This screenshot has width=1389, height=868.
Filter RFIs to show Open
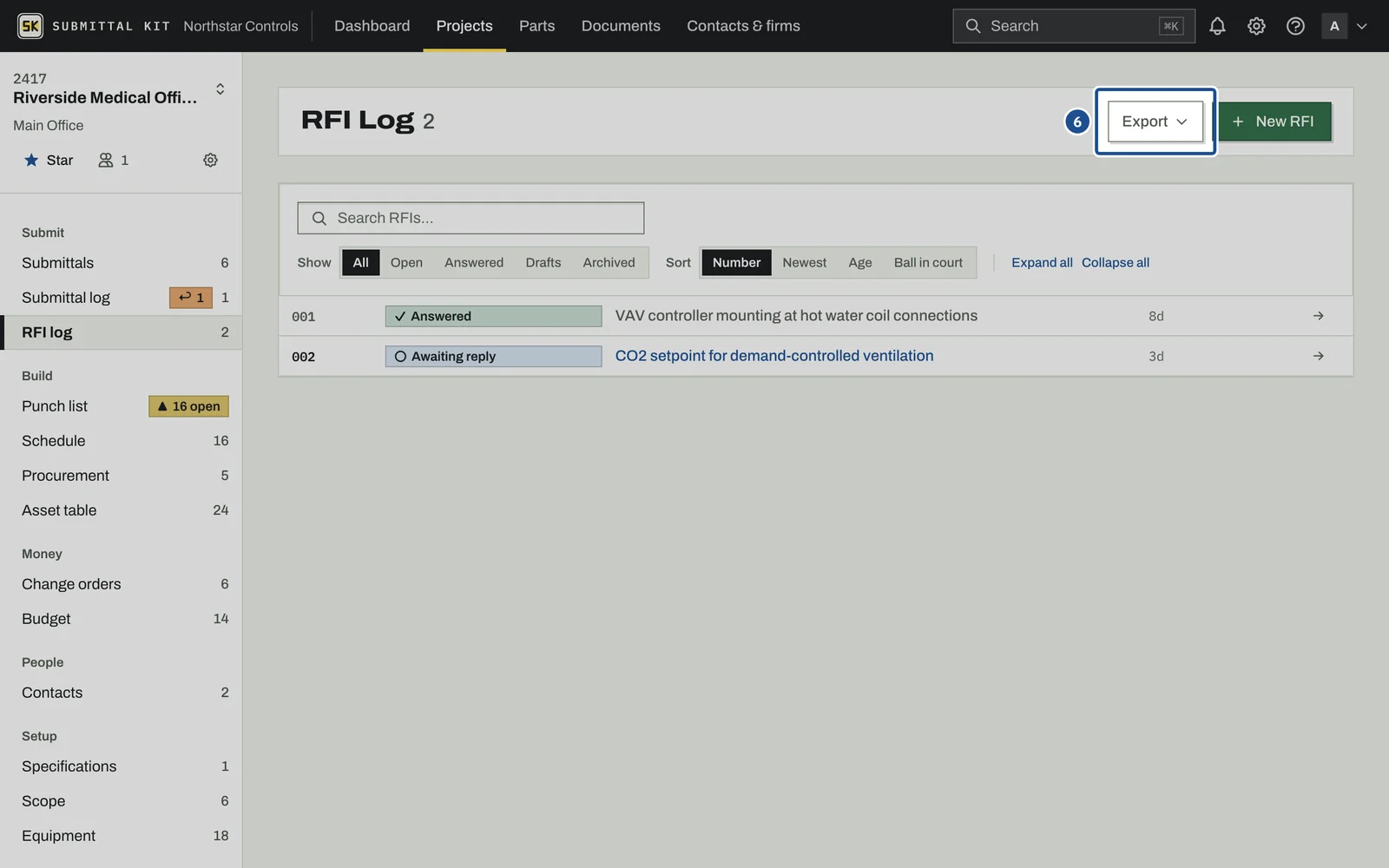406,262
